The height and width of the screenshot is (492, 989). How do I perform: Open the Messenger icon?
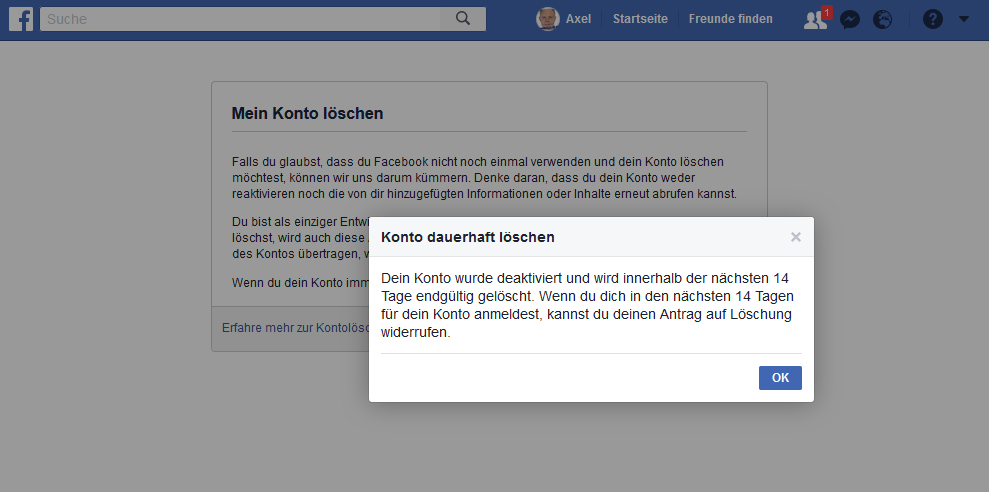850,20
